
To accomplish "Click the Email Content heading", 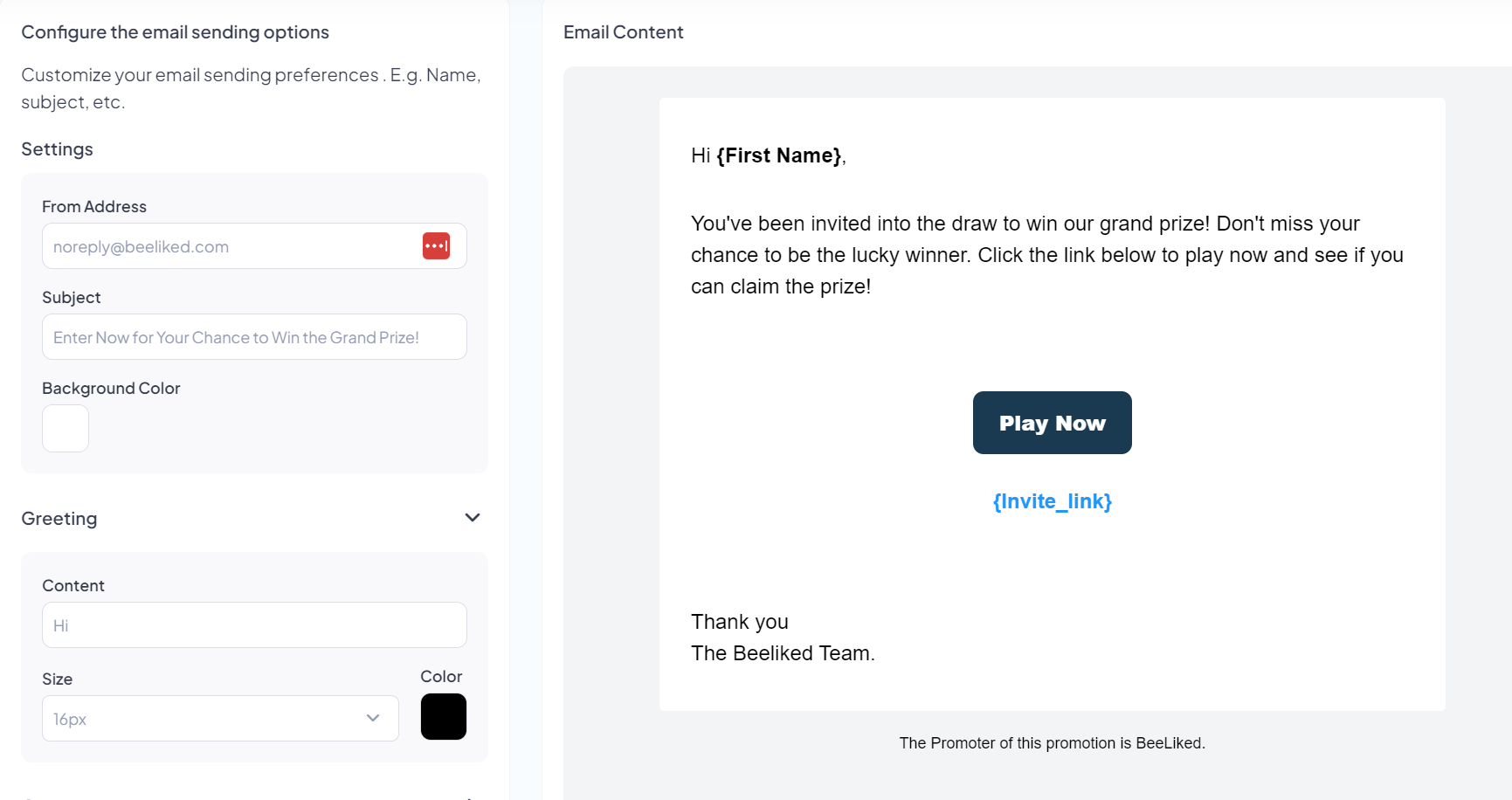I will pos(623,32).
